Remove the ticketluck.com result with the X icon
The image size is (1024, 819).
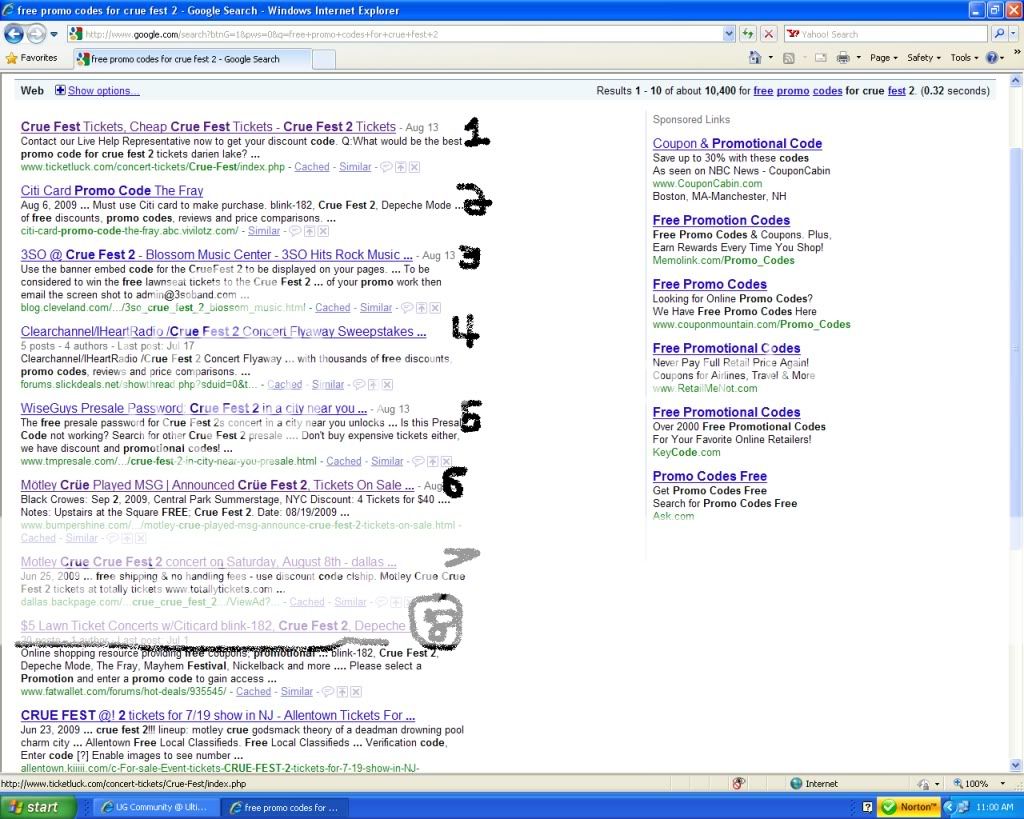(x=414, y=167)
